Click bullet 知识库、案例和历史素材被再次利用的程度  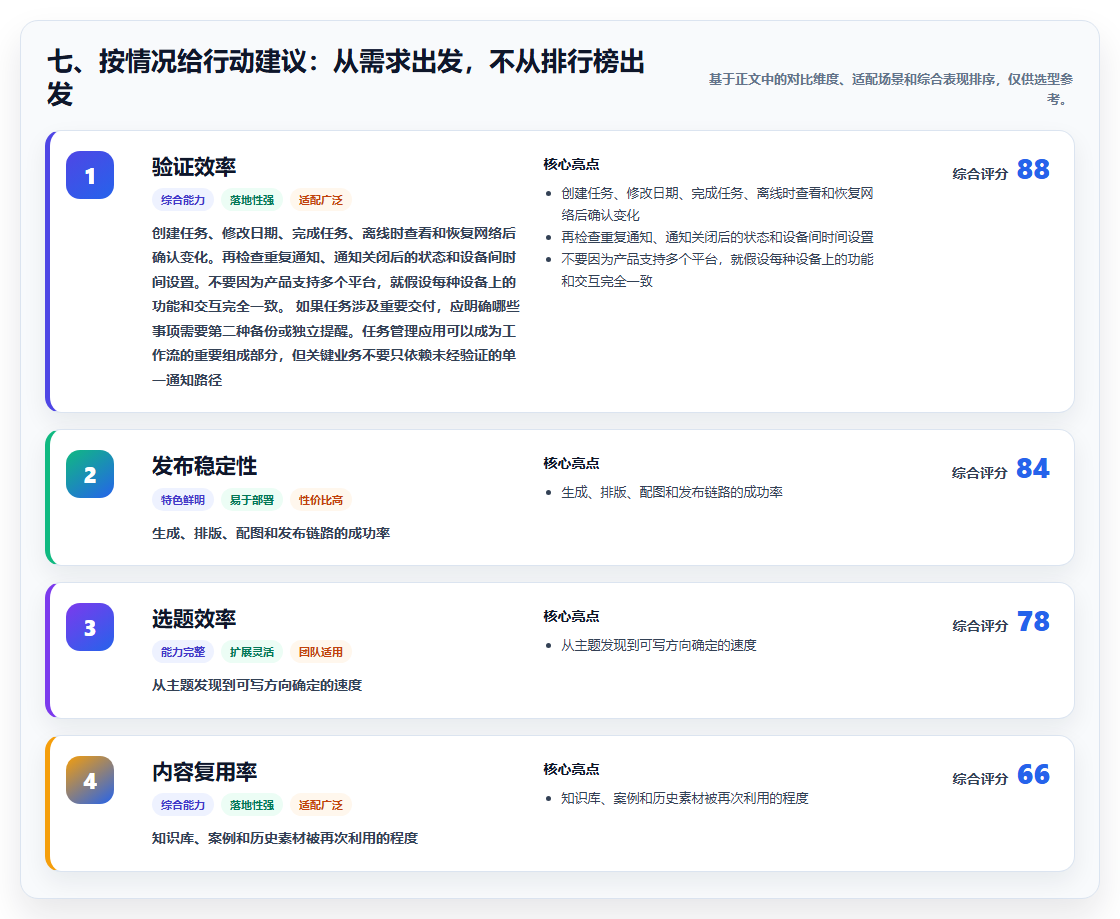(684, 798)
